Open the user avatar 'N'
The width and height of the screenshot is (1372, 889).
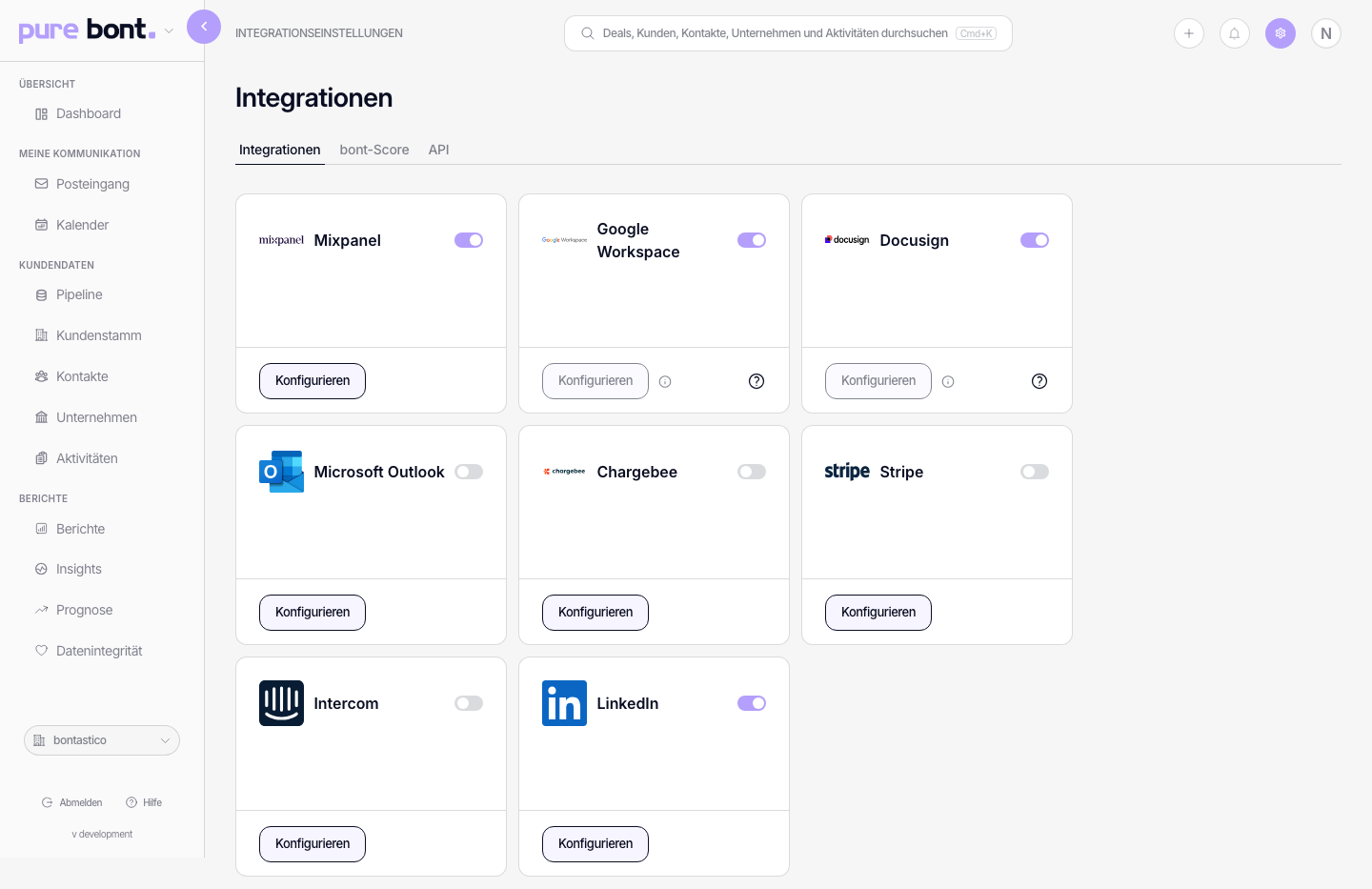coord(1326,33)
